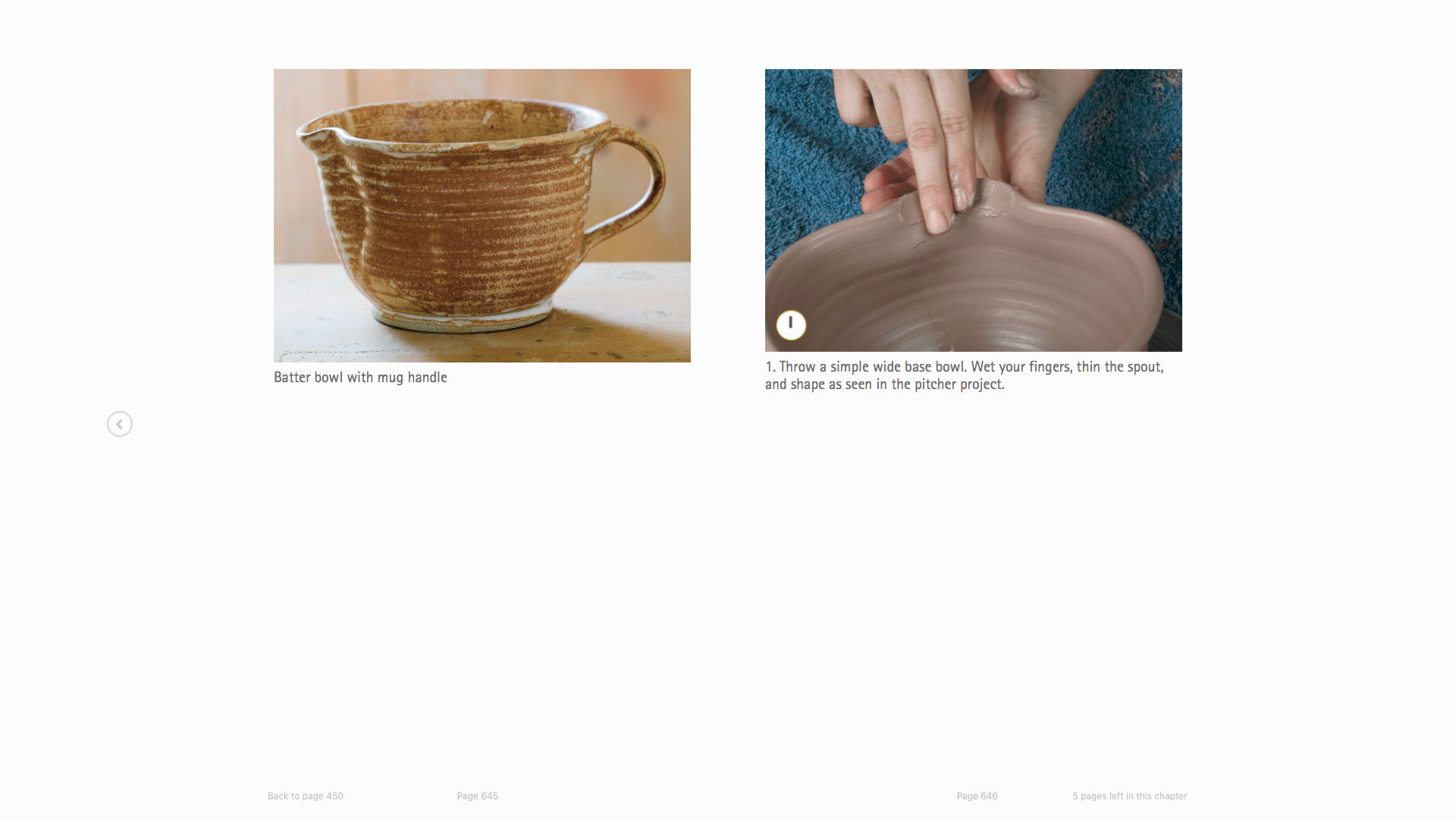The width and height of the screenshot is (1456, 819).
Task: Click the 'Page 646' indicator
Action: pos(977,796)
